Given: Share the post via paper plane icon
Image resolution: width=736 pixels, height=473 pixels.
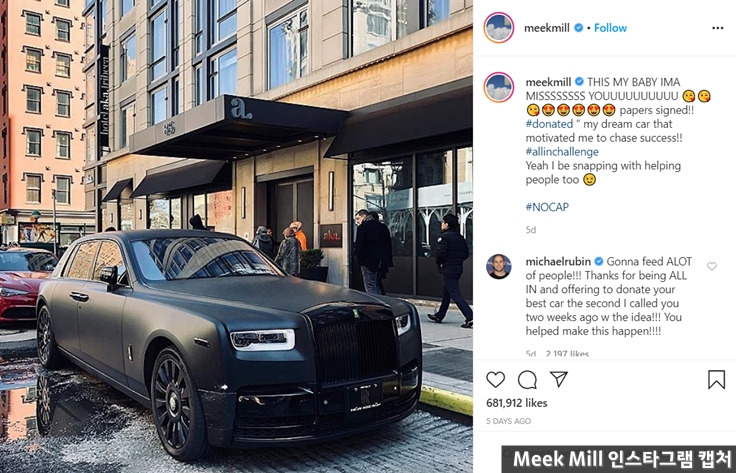Looking at the screenshot, I should (x=559, y=379).
